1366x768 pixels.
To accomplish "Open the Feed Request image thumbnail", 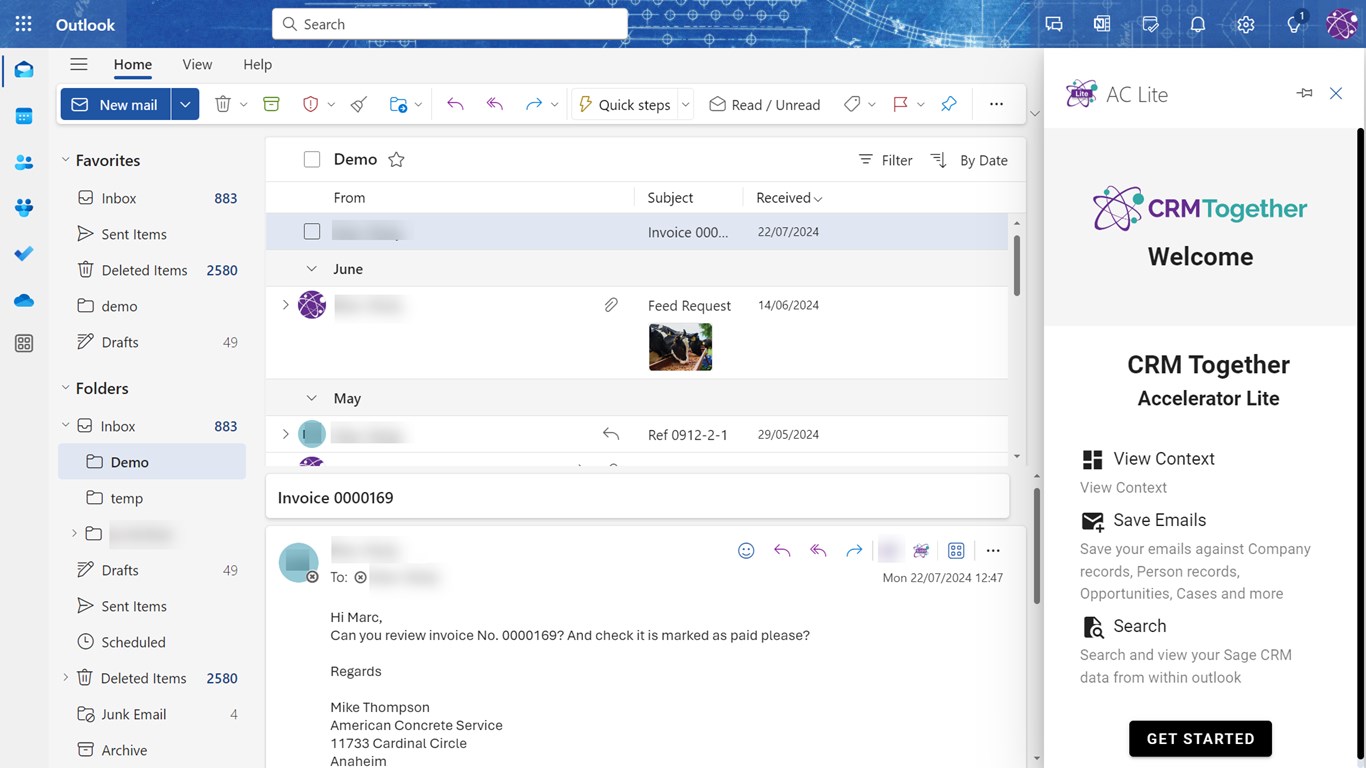I will (680, 347).
